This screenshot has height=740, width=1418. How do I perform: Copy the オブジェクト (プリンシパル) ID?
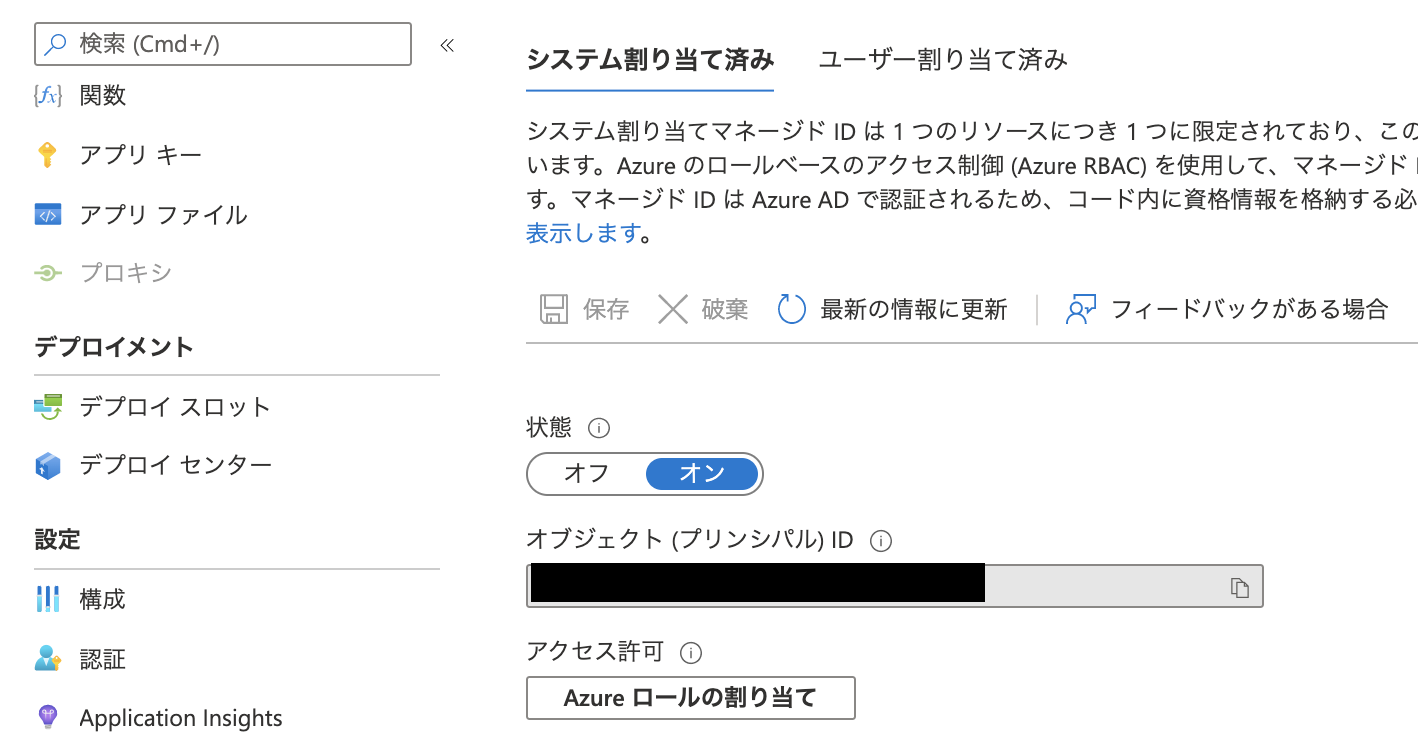pyautogui.click(x=1241, y=586)
